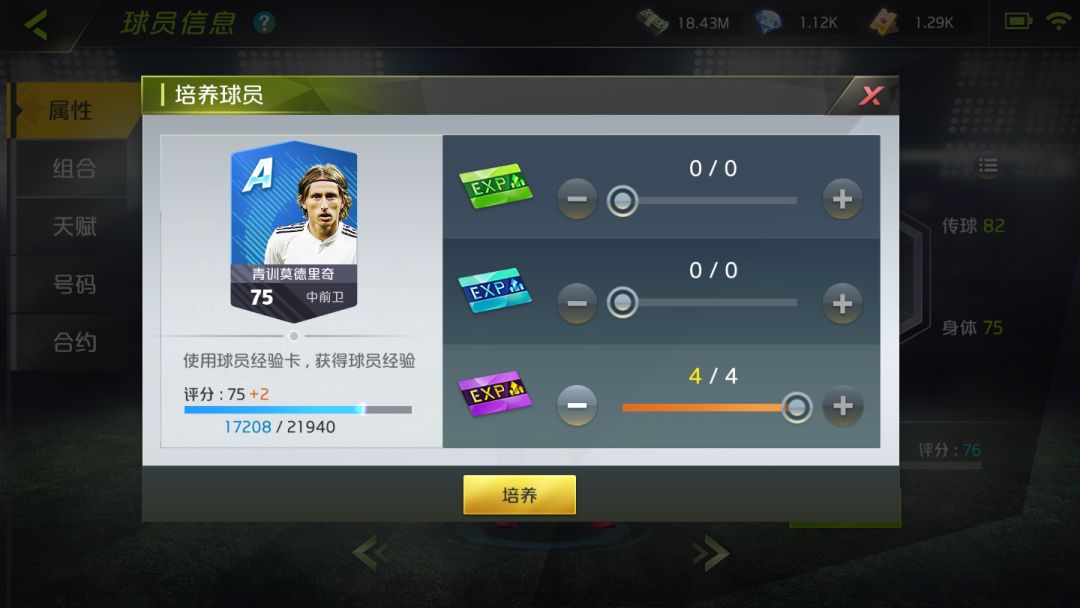
Task: Close the 培养球员 dialog
Action: pos(871,96)
